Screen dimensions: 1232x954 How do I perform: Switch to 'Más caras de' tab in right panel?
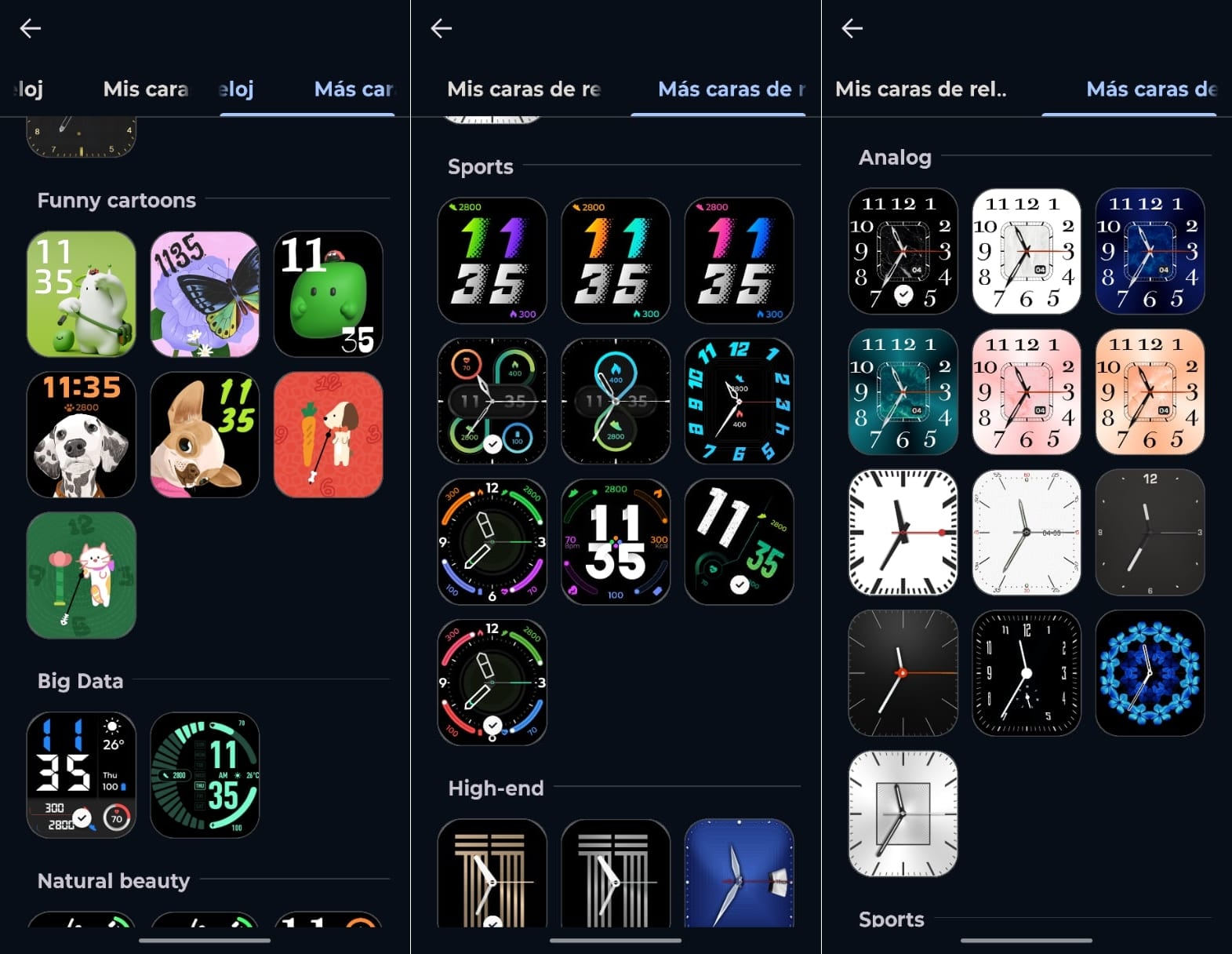[x=1151, y=89]
